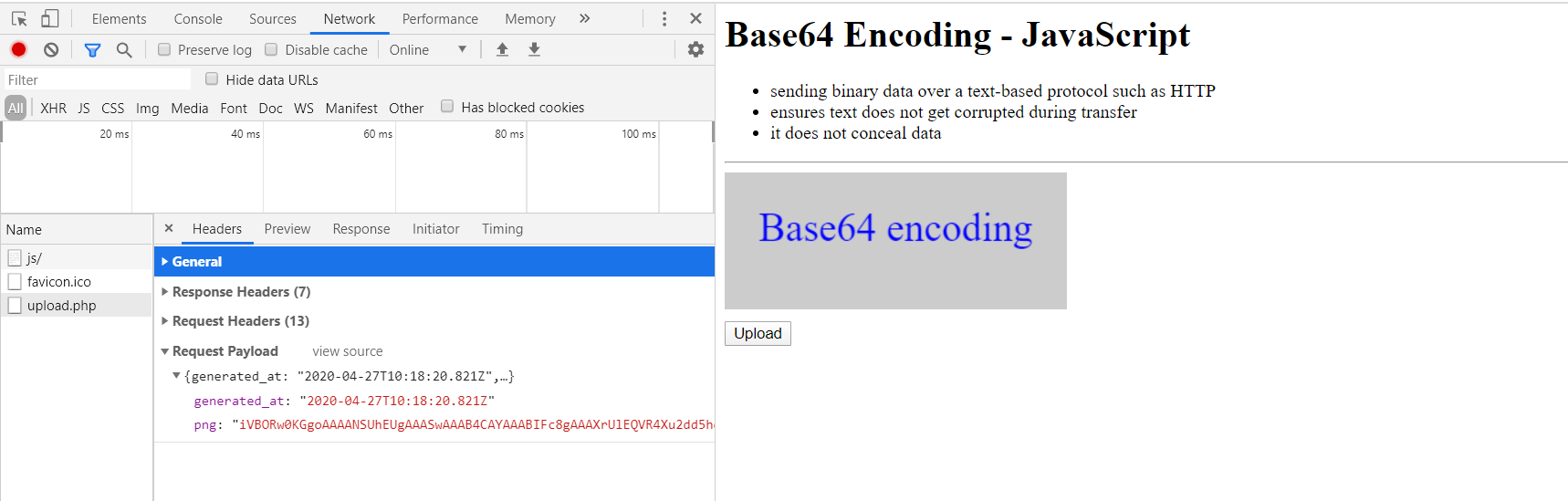The image size is (1568, 501).
Task: Click the network Filter text field
Action: point(98,79)
